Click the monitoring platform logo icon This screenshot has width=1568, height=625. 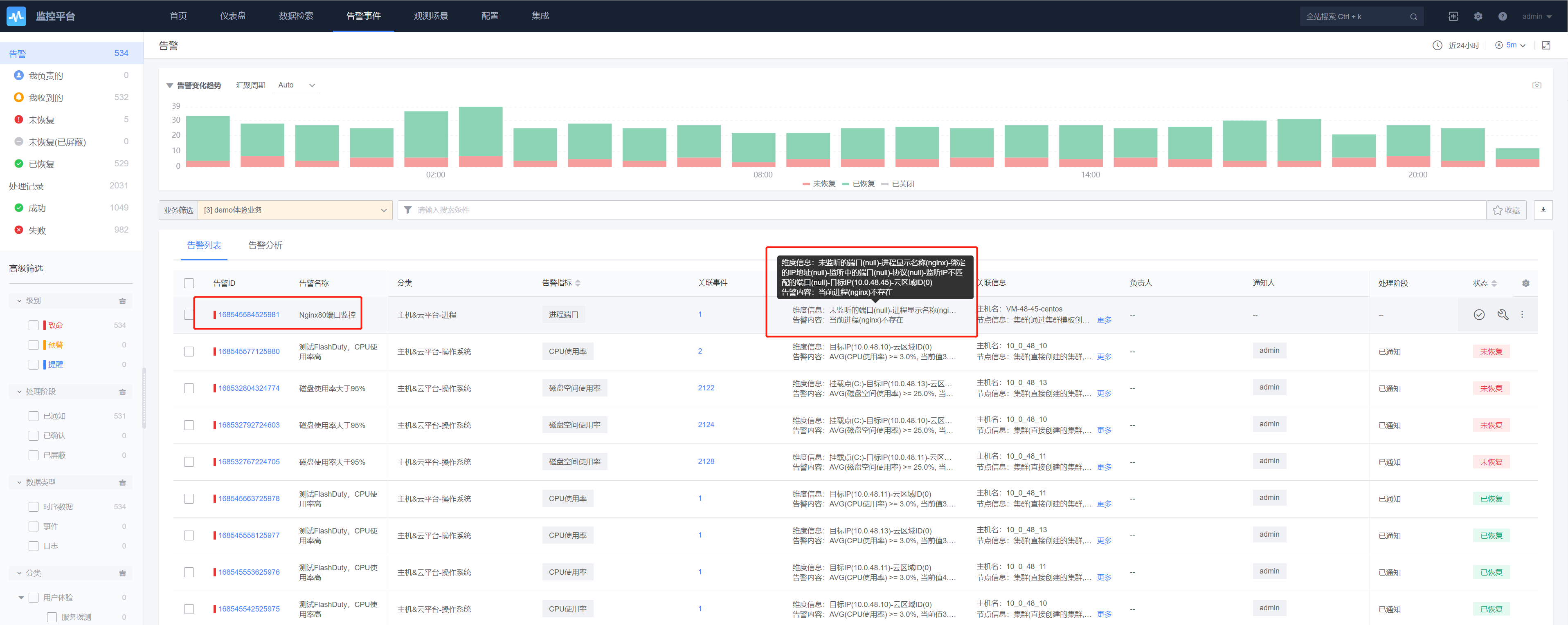click(x=16, y=16)
